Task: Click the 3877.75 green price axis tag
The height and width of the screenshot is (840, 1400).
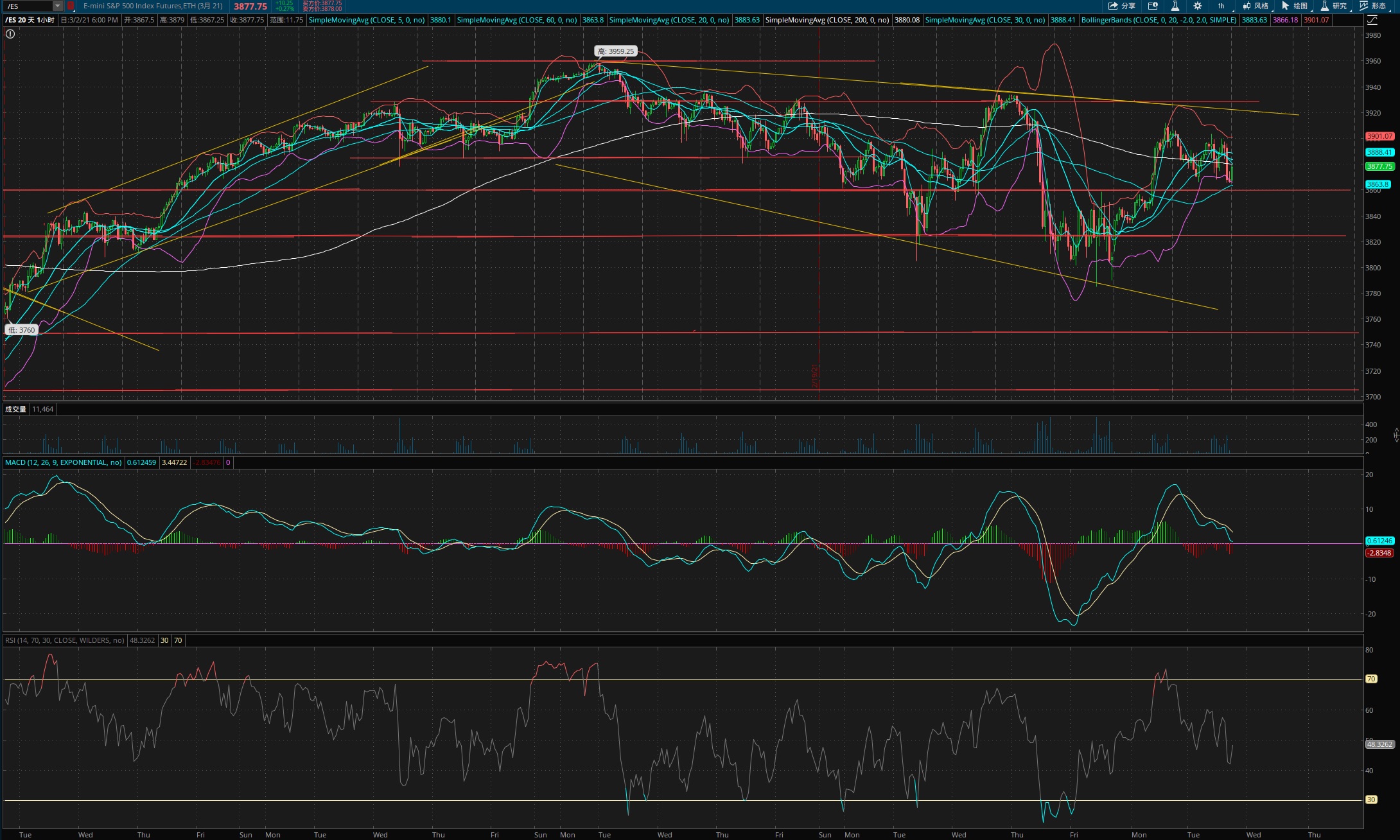Action: point(1379,166)
